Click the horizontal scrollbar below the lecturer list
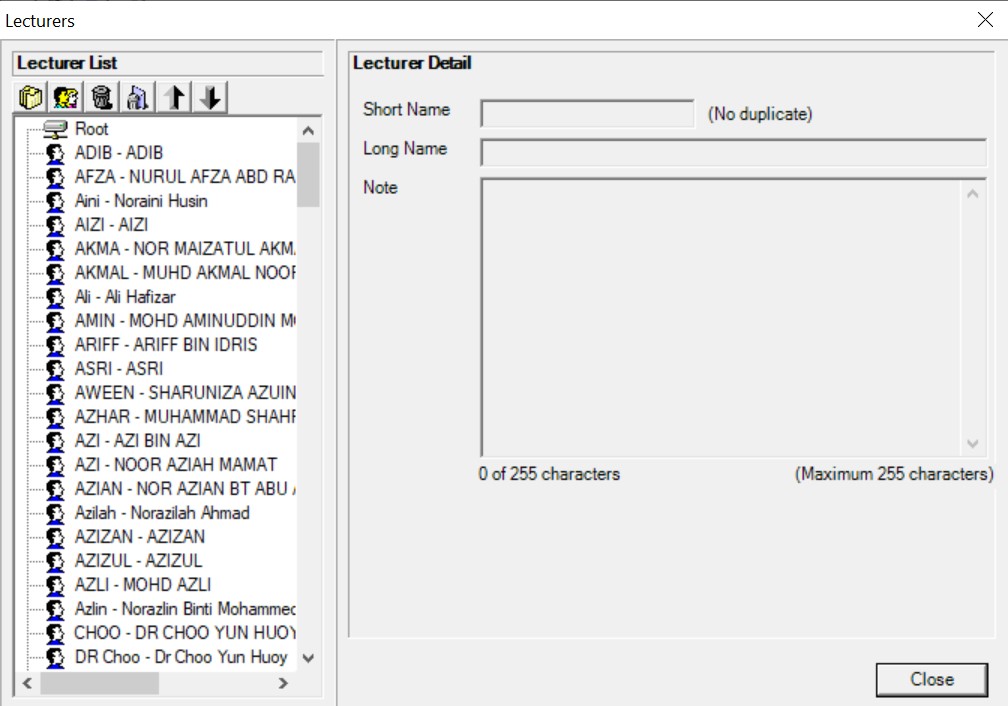Image resolution: width=1008 pixels, height=706 pixels. tap(100, 684)
